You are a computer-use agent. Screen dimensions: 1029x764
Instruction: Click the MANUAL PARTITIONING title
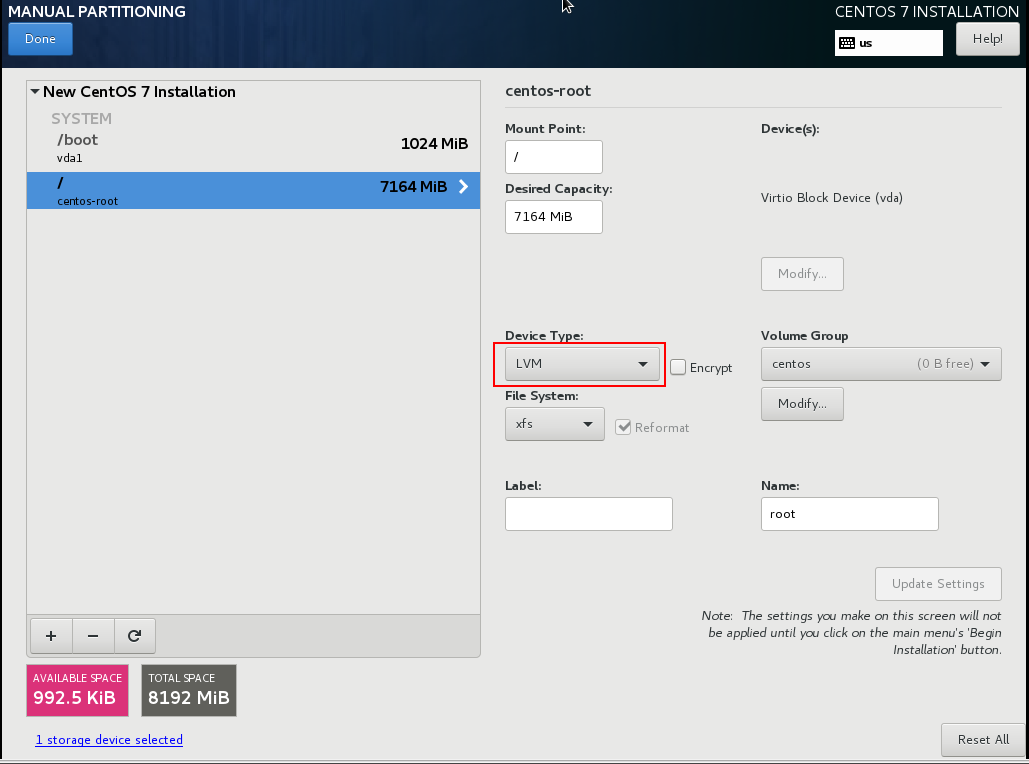97,12
